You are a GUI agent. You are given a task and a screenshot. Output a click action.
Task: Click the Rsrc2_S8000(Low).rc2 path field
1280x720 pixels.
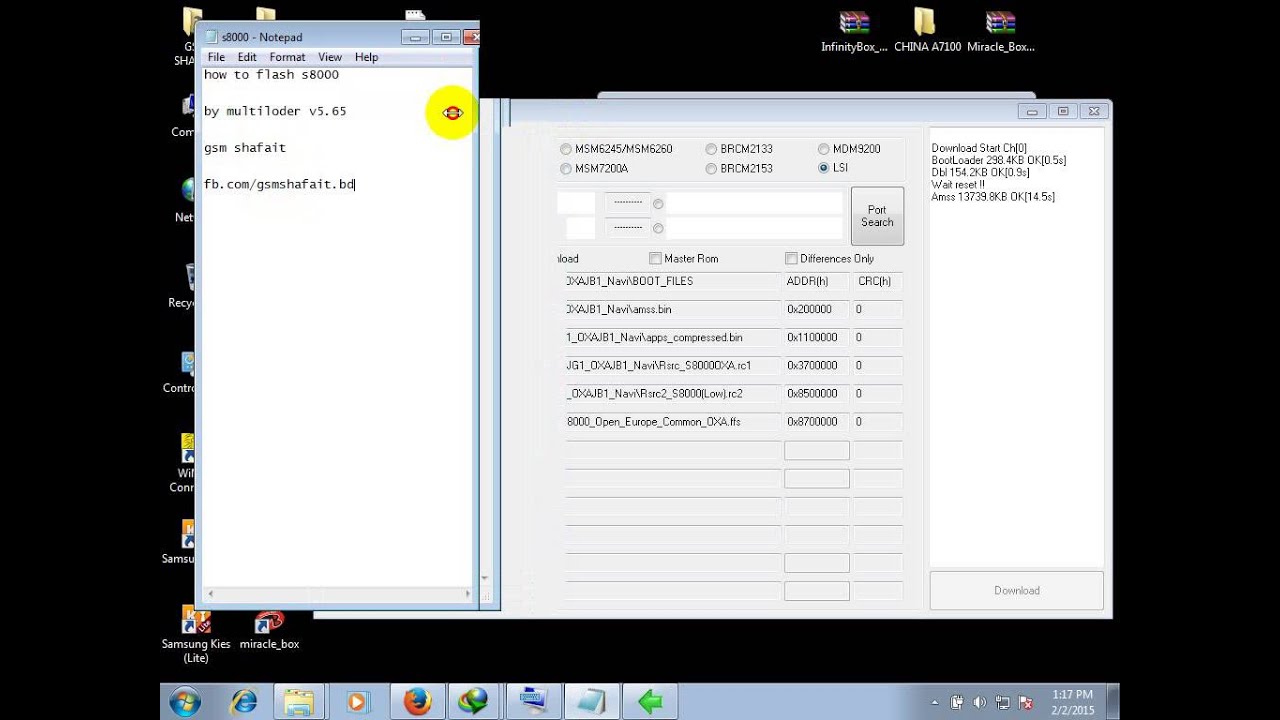click(x=673, y=394)
